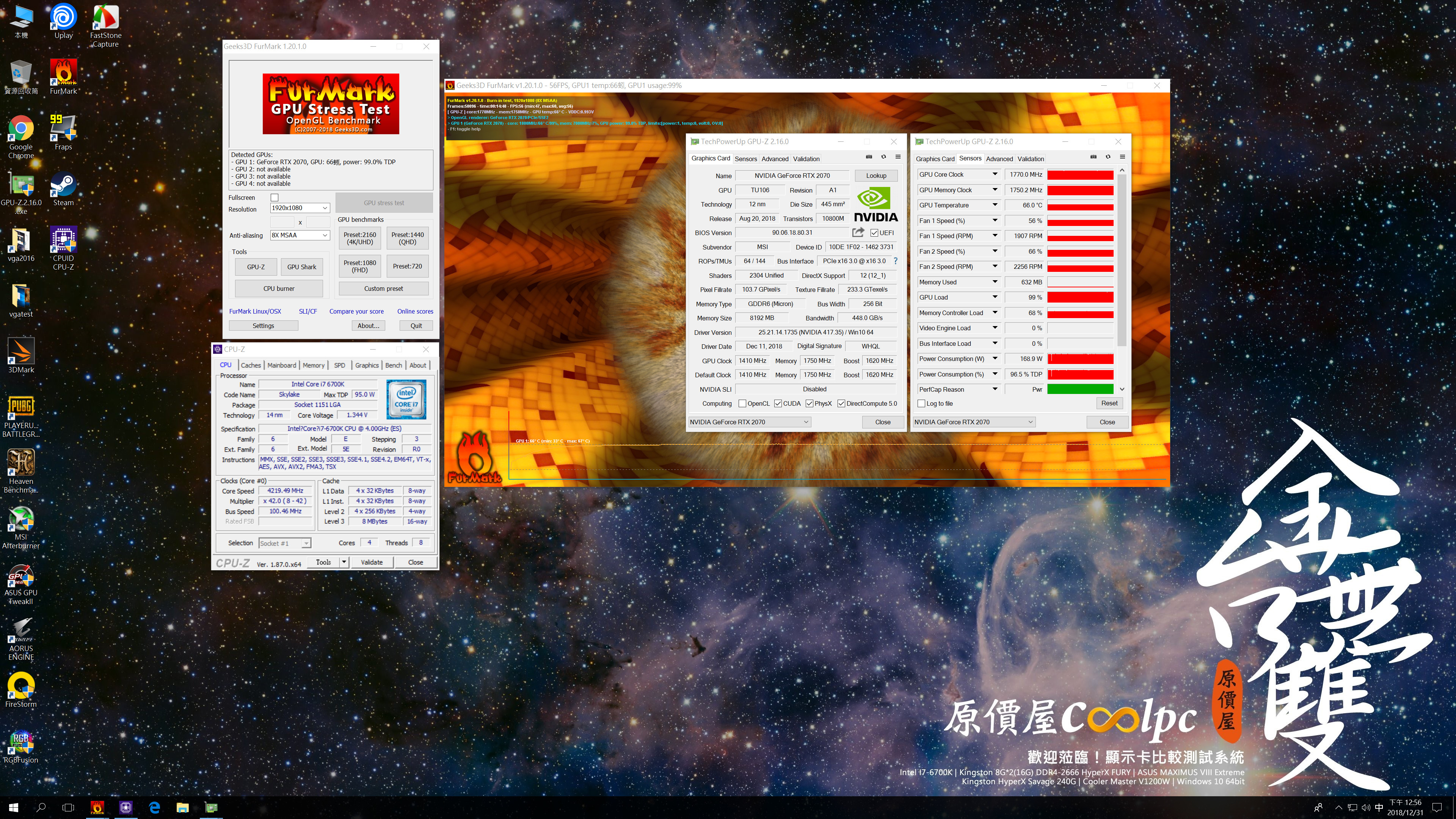Click the BIOS export share icon in GPU-Z
Screen dimensions: 1456x819
858,232
